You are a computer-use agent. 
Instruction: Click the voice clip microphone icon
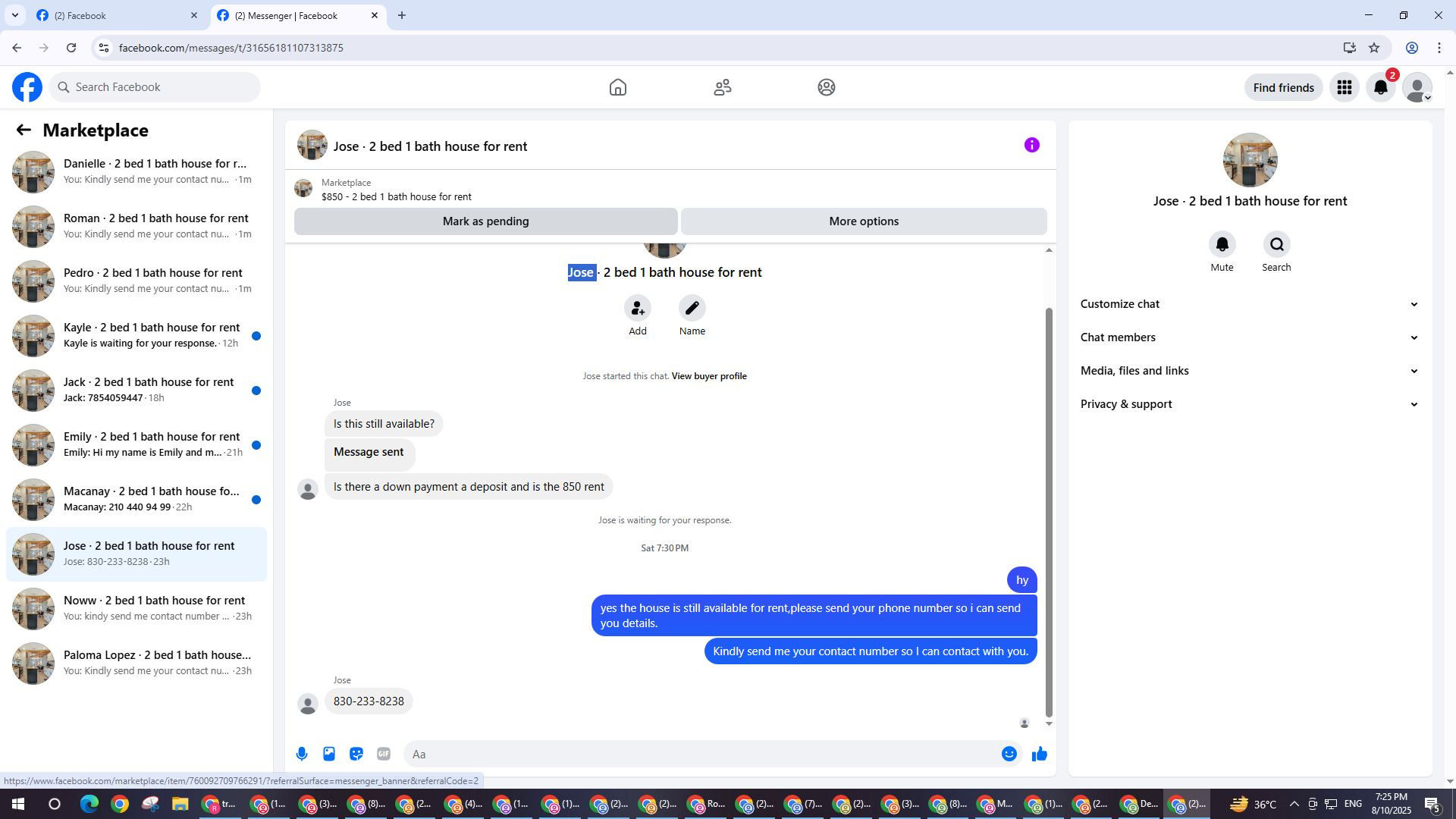302,754
